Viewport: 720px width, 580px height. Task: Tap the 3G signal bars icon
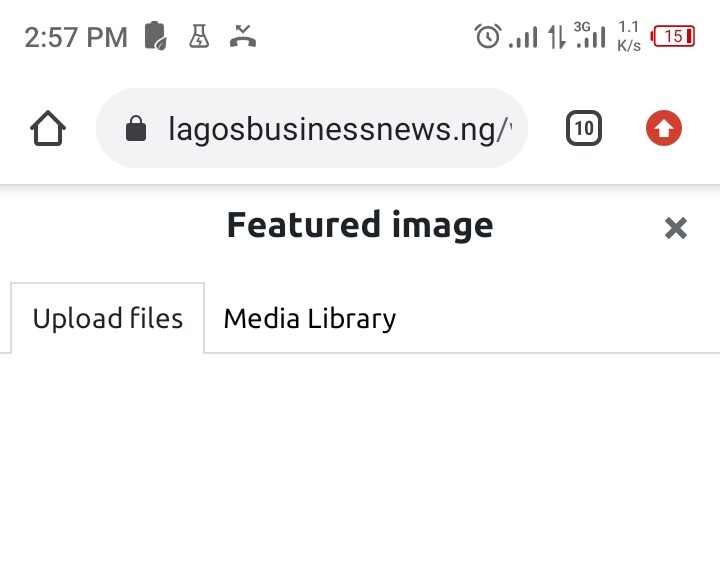click(591, 36)
